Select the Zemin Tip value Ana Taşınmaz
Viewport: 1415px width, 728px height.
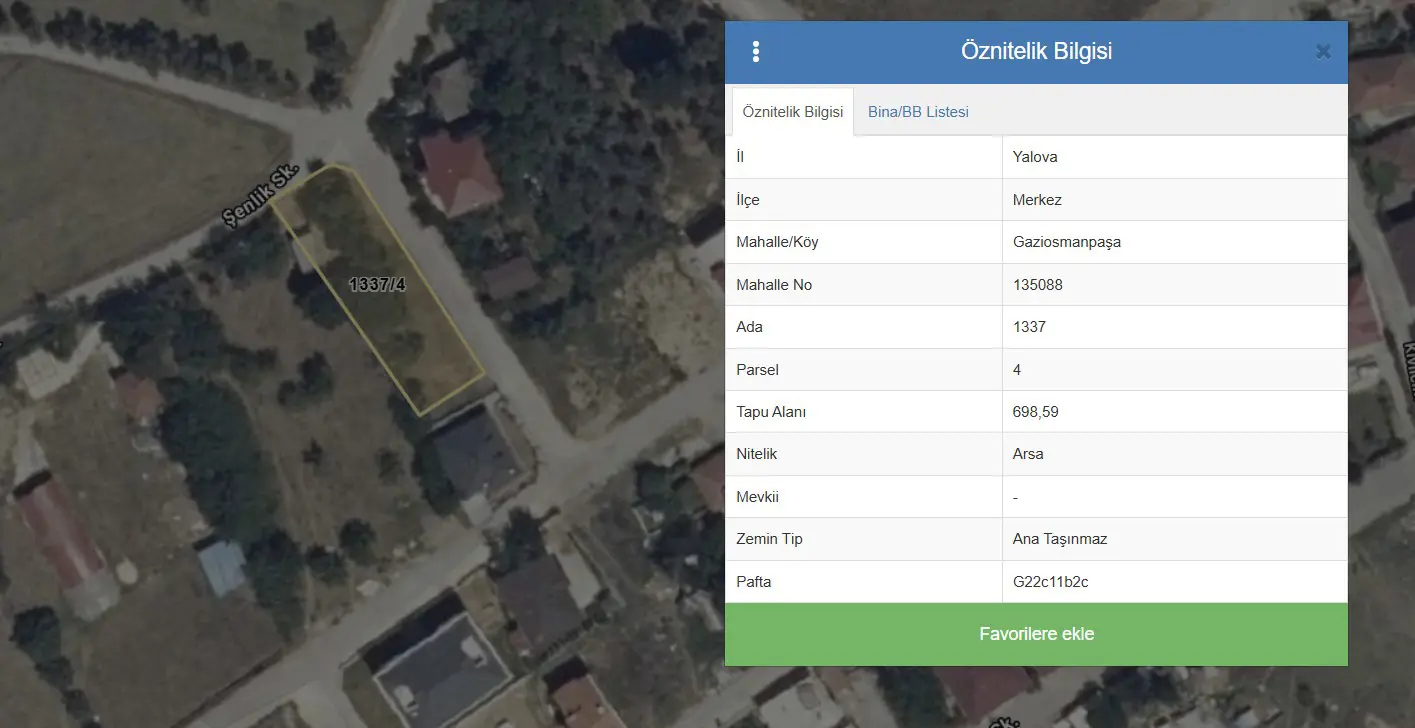(1060, 539)
